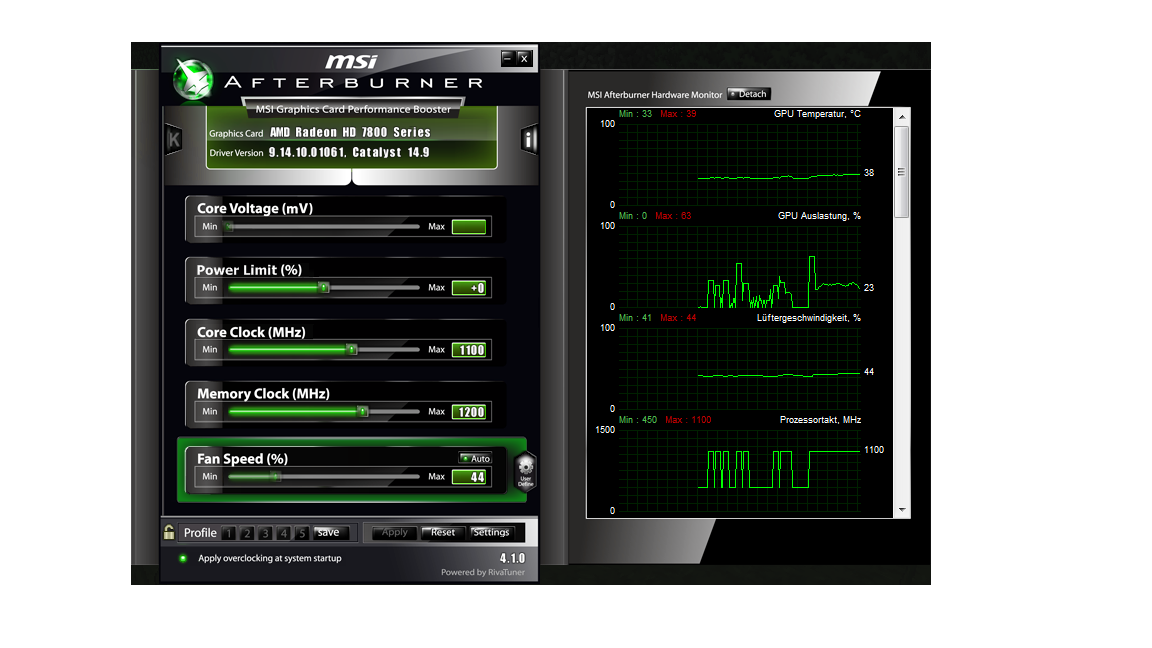The image size is (1152, 648).
Task: Open the information i side button
Action: (x=530, y=139)
